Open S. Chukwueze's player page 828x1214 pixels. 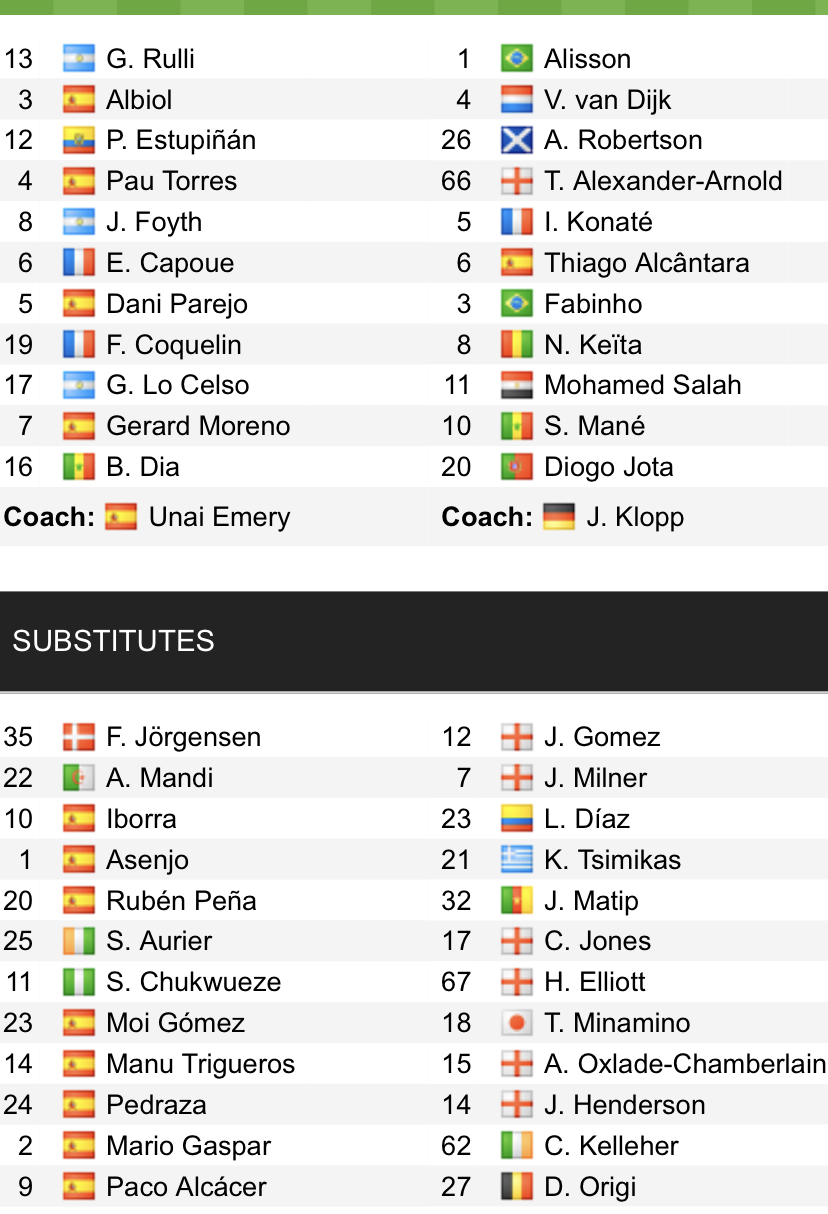193,982
